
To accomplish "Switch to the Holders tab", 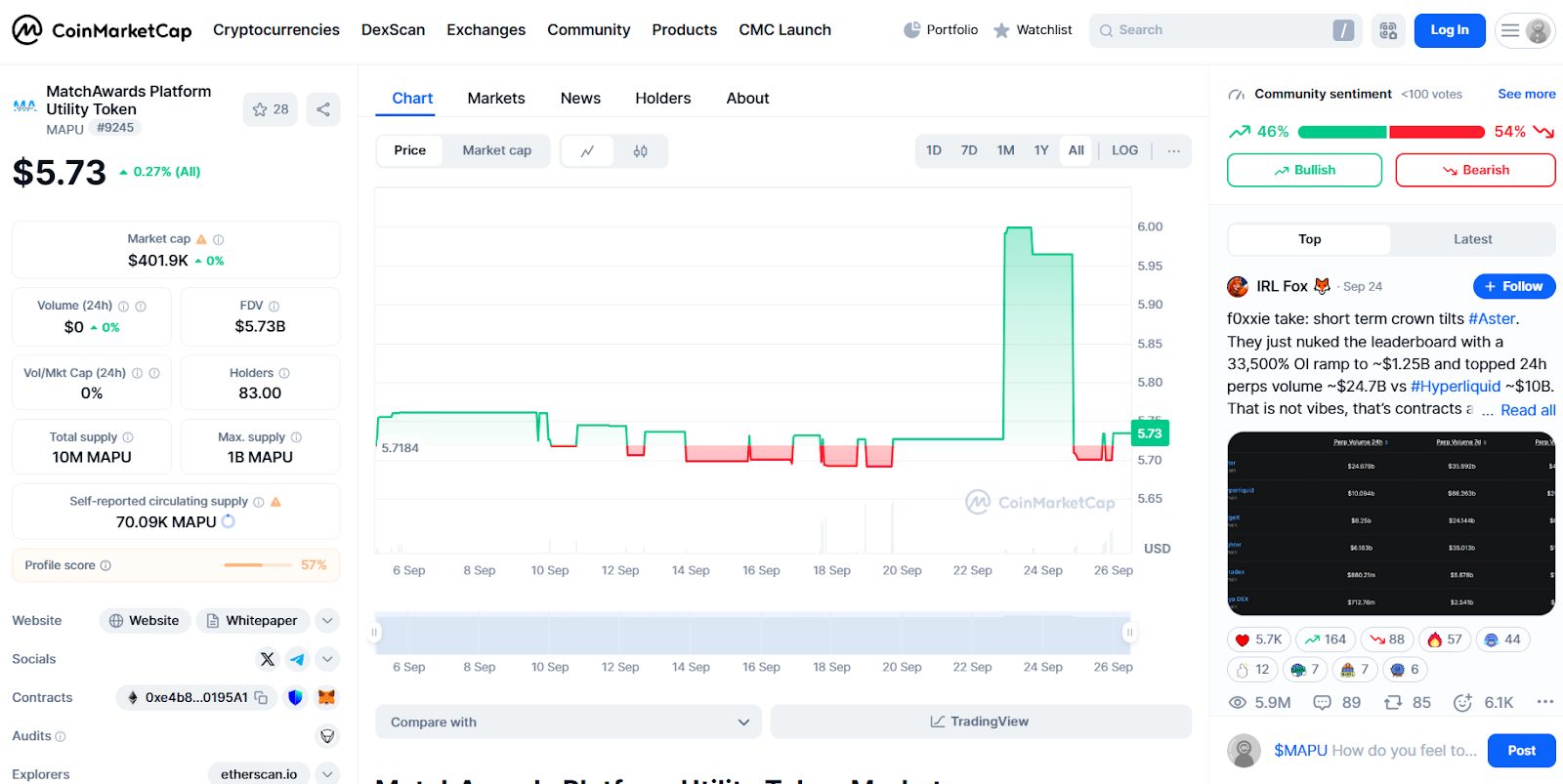I will coord(662,98).
